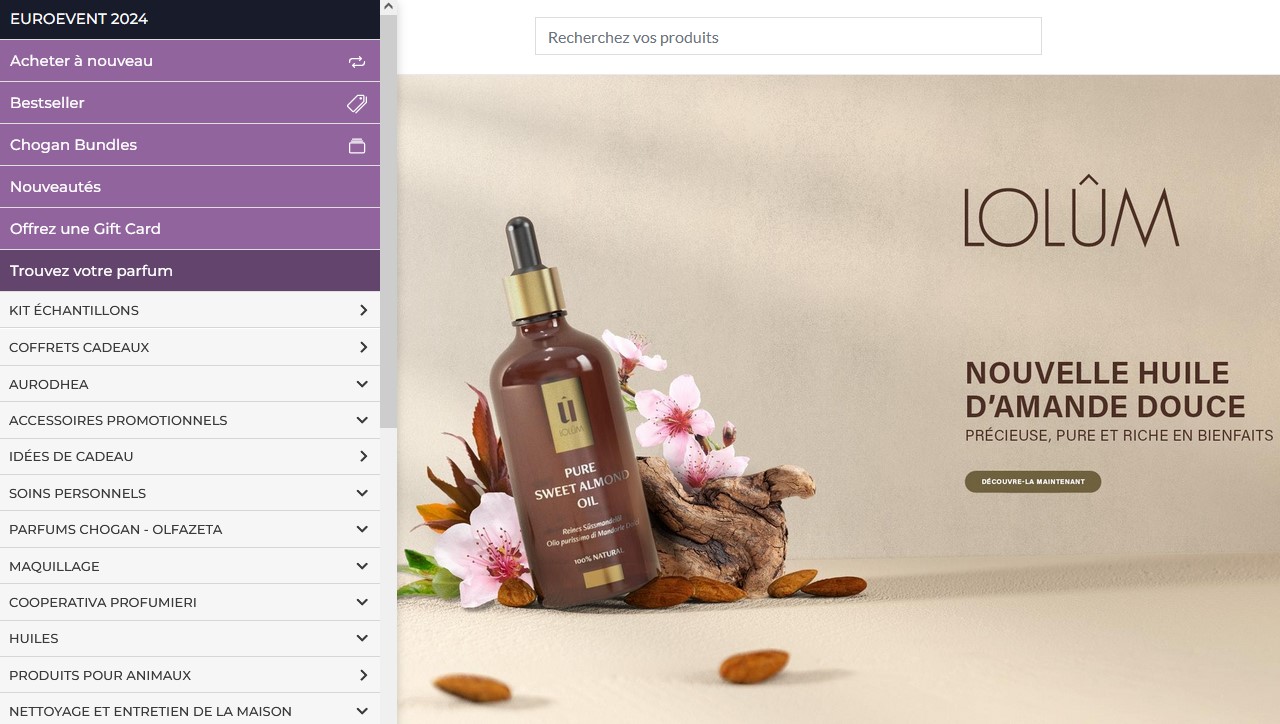Click the repeat arrows icon beside Acheter à nouveau
Viewport: 1280px width, 724px height.
click(357, 61)
